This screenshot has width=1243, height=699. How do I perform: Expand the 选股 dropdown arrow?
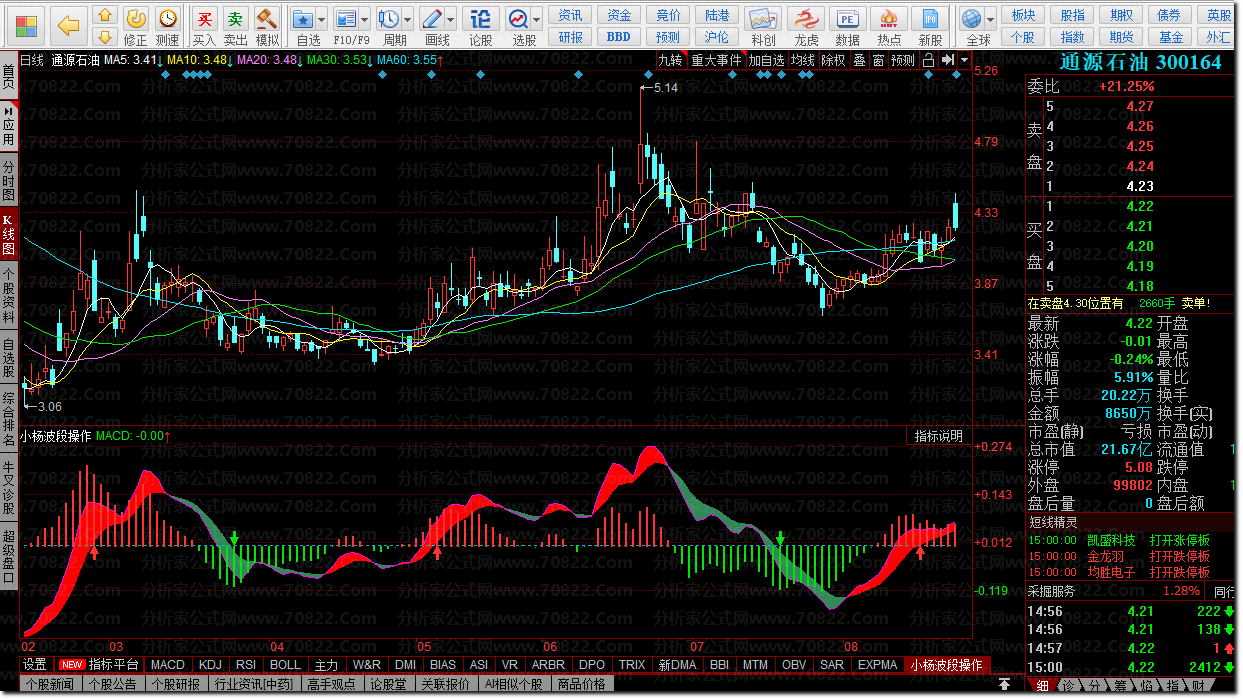click(537, 19)
